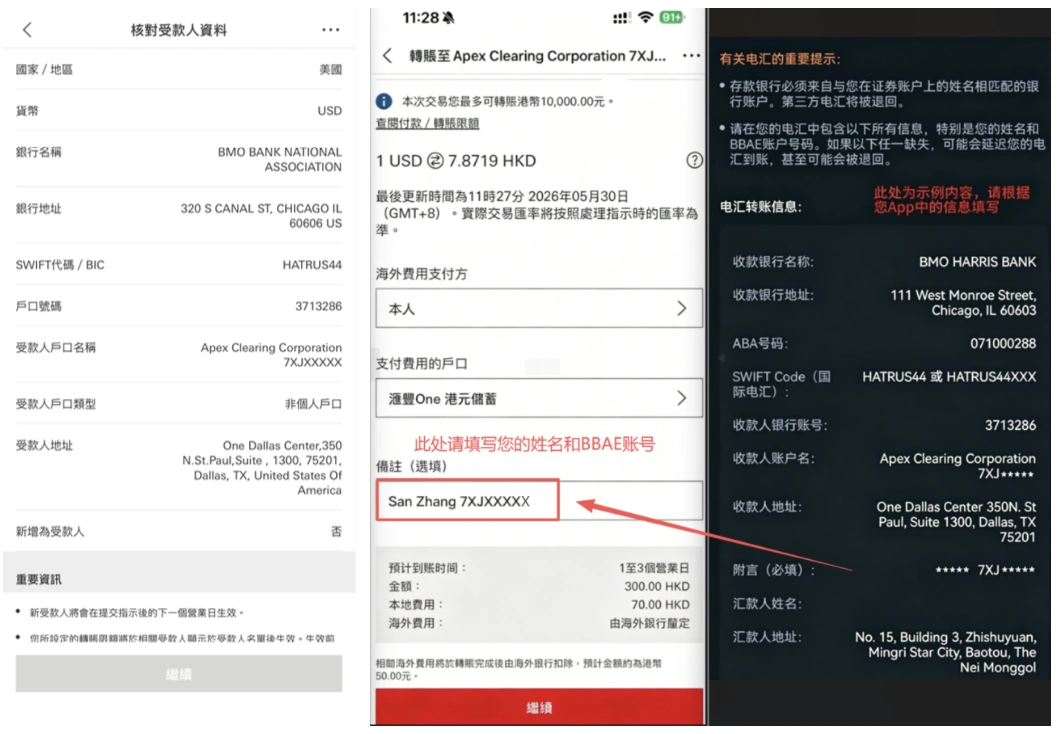Viewport: 1060px width, 734px height.
Task: Go back from 轉賬至 Apex Clearing screen
Action: pyautogui.click(x=387, y=56)
